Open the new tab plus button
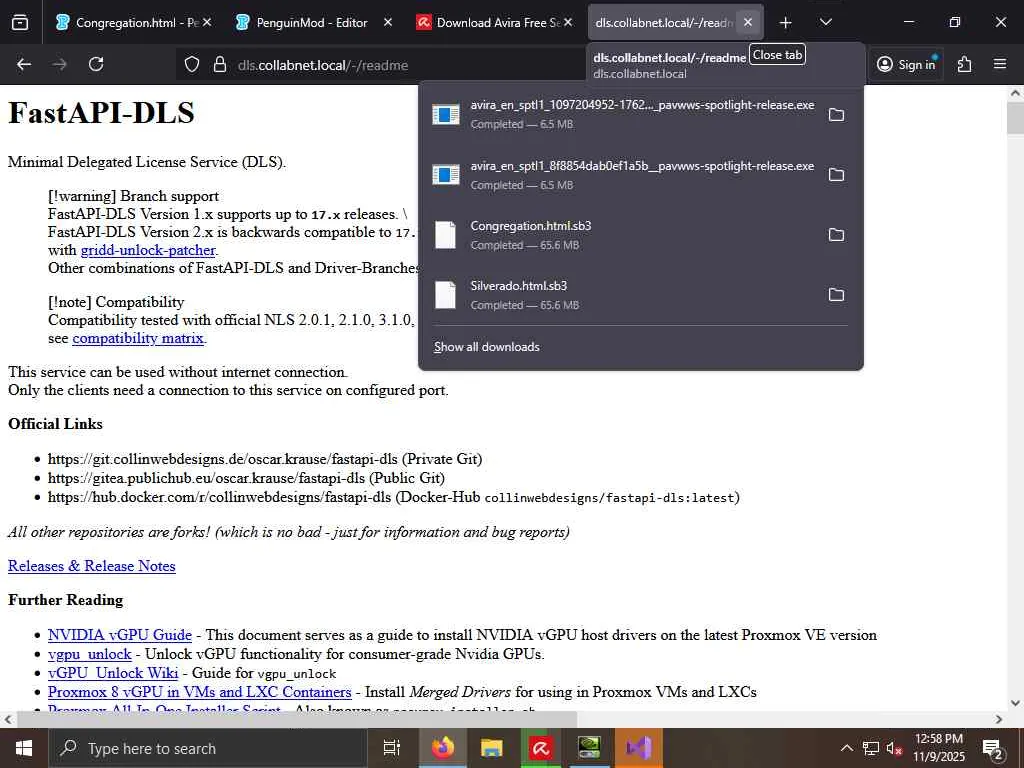Screen dimensions: 1024x768 click(786, 23)
